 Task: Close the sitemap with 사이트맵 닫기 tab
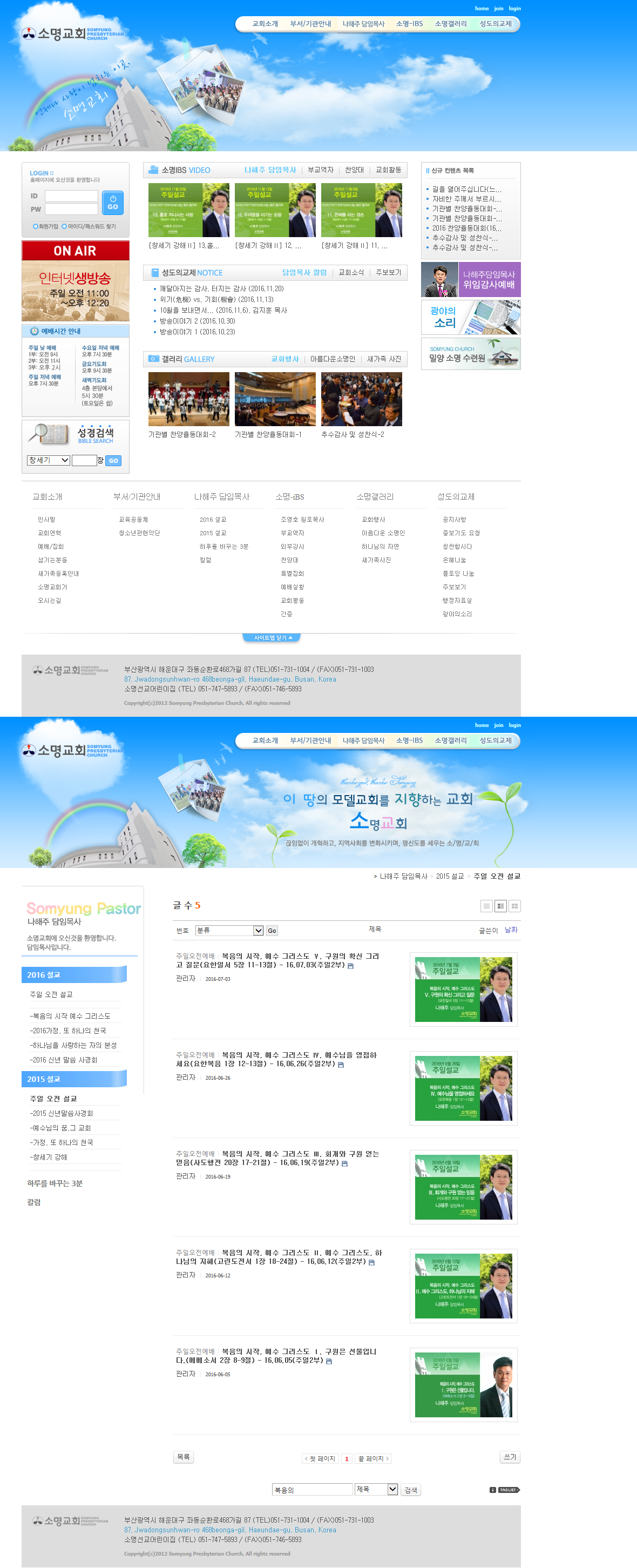coord(272,637)
